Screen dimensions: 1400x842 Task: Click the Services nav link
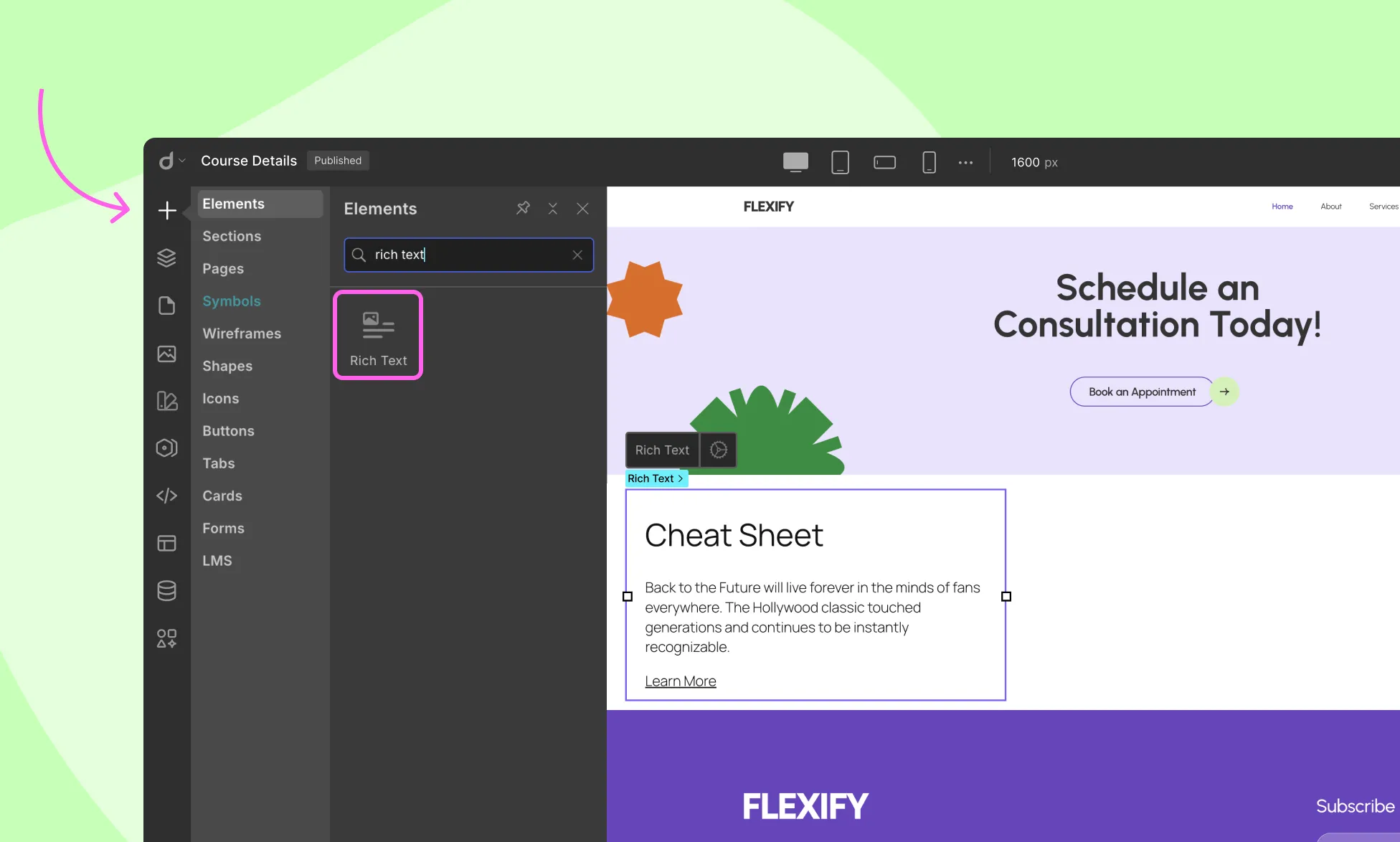click(x=1384, y=207)
